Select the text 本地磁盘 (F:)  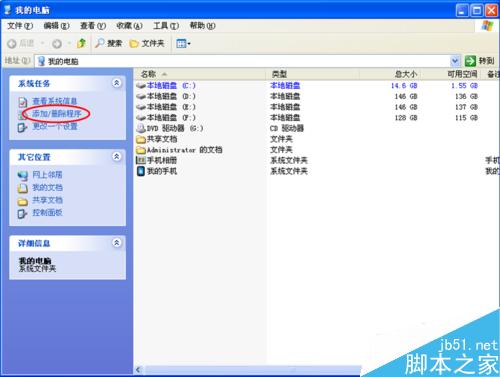[171, 118]
